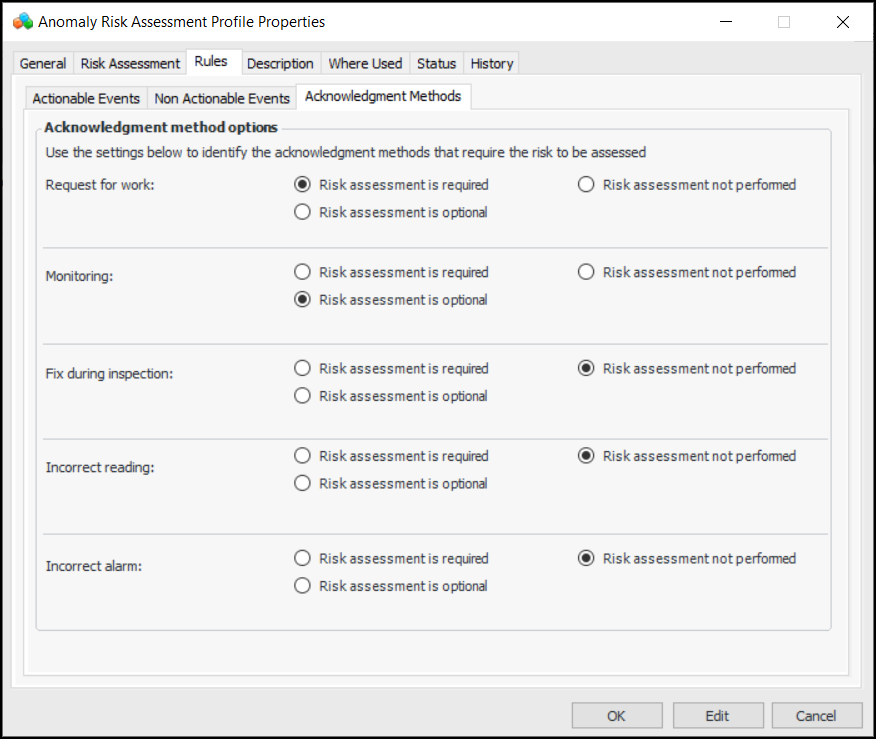Require risk assessment for Fix during inspection

pos(303,368)
